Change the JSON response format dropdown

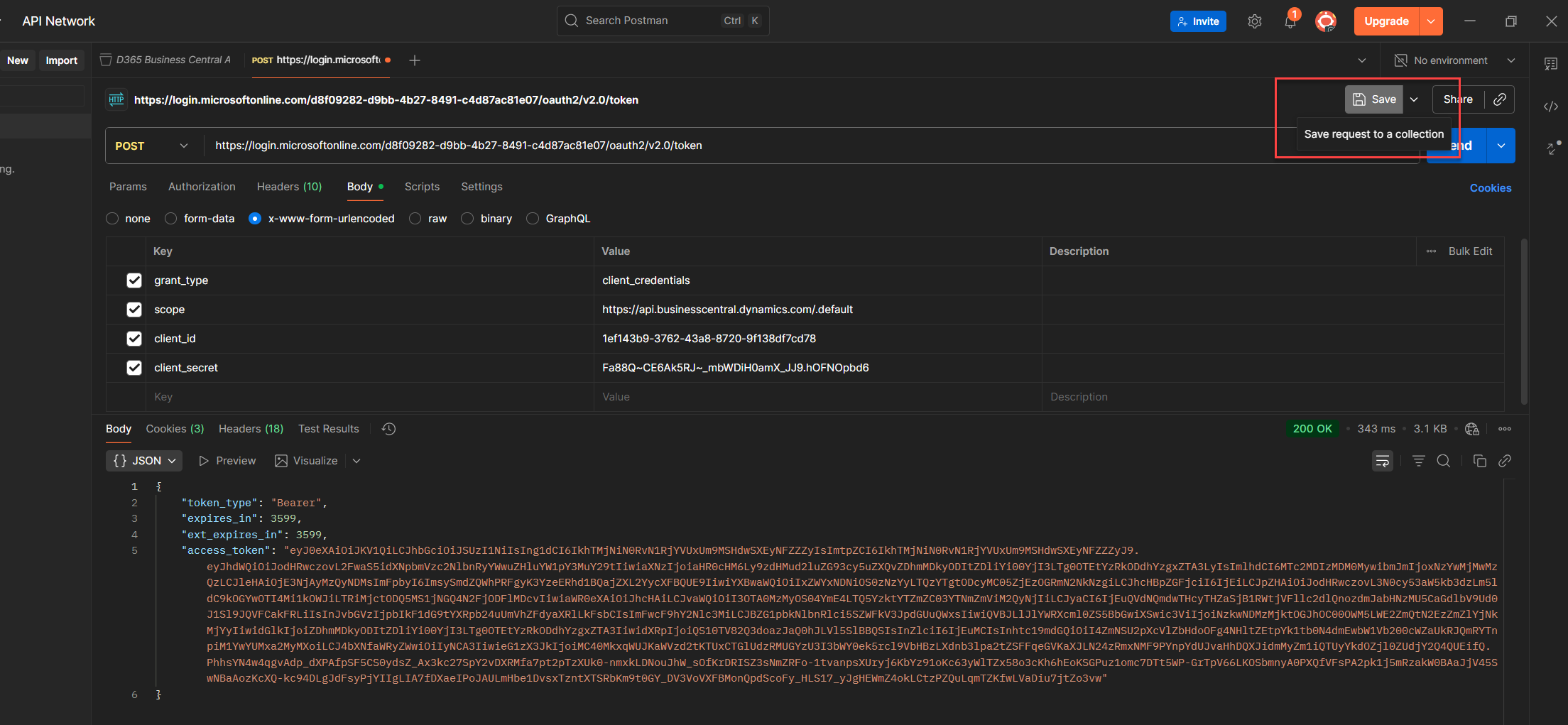(x=144, y=461)
